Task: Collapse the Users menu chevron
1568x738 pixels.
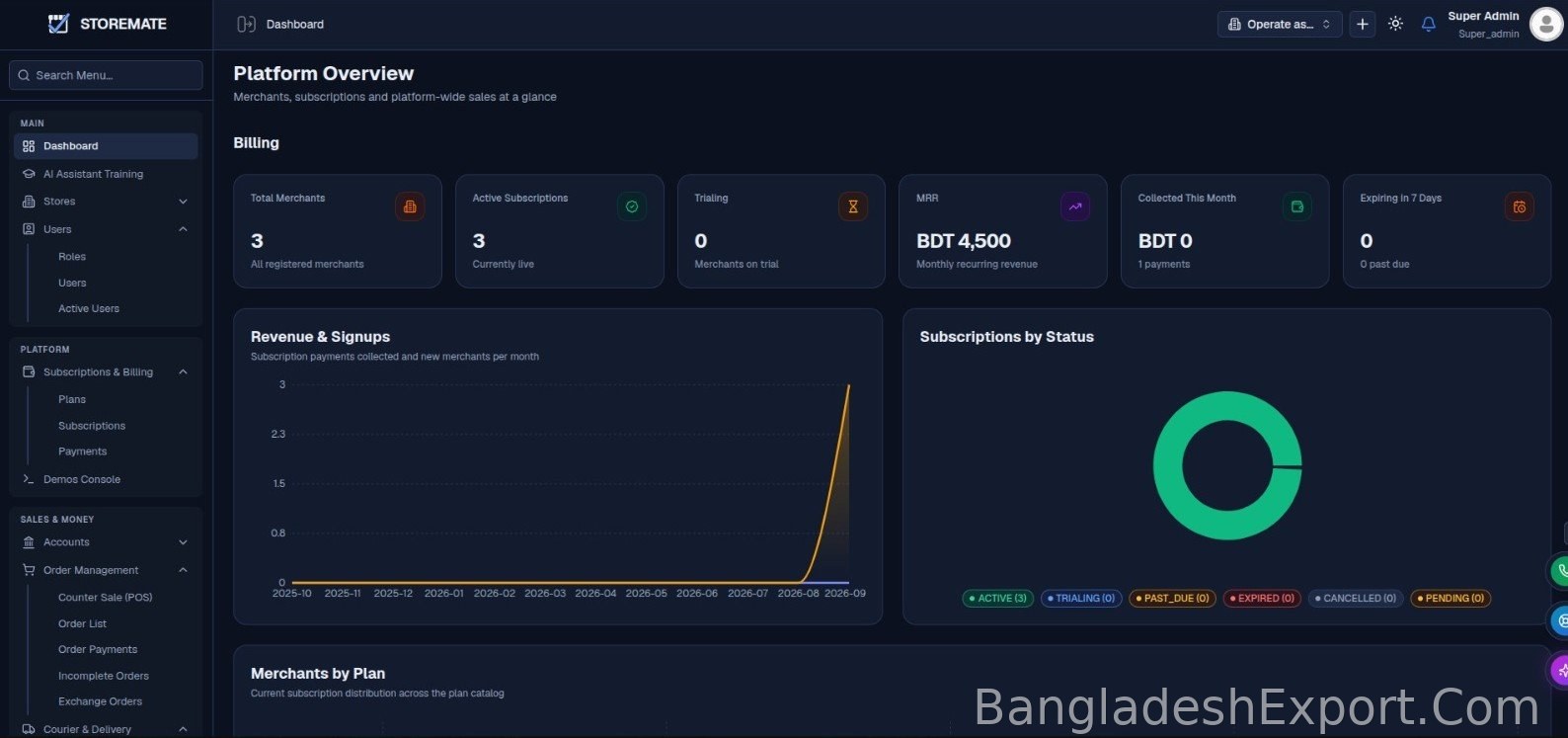Action: point(183,229)
